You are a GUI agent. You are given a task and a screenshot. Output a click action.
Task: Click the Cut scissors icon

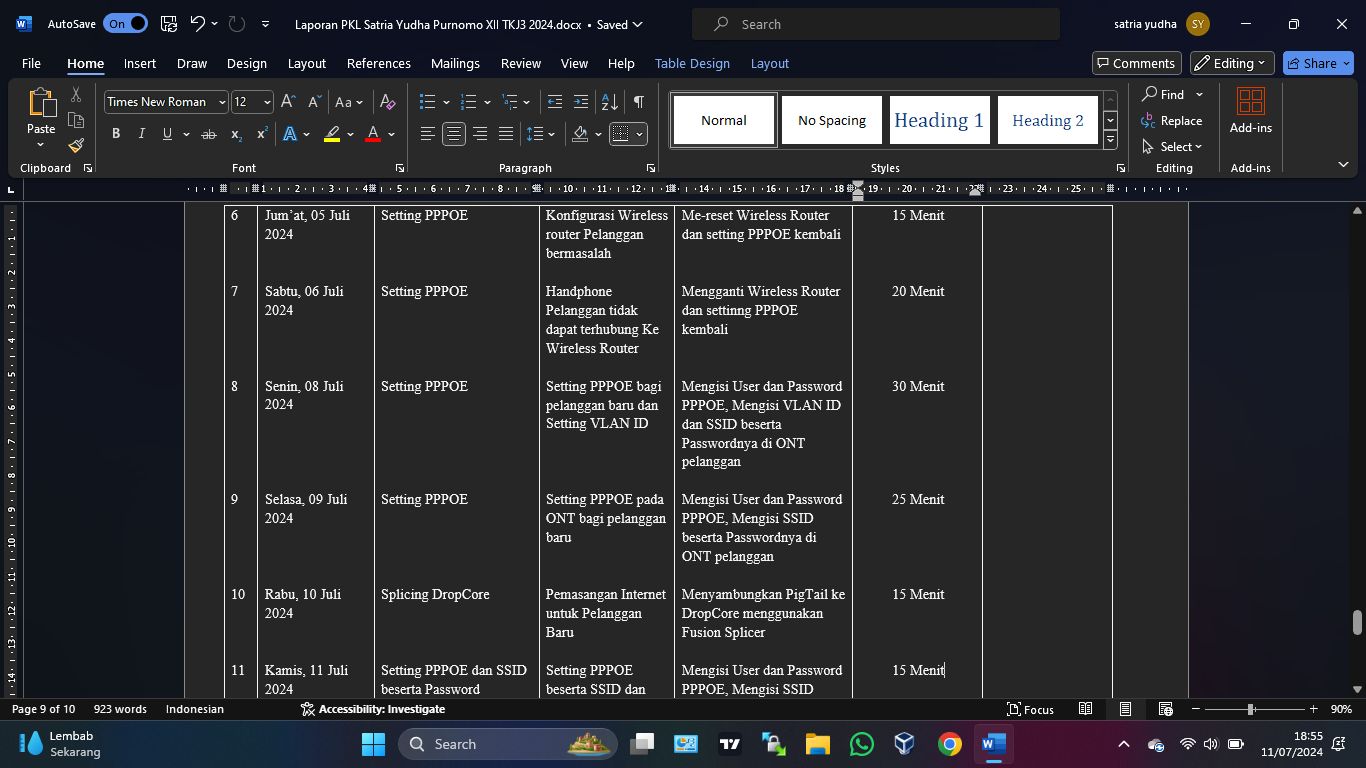point(76,95)
